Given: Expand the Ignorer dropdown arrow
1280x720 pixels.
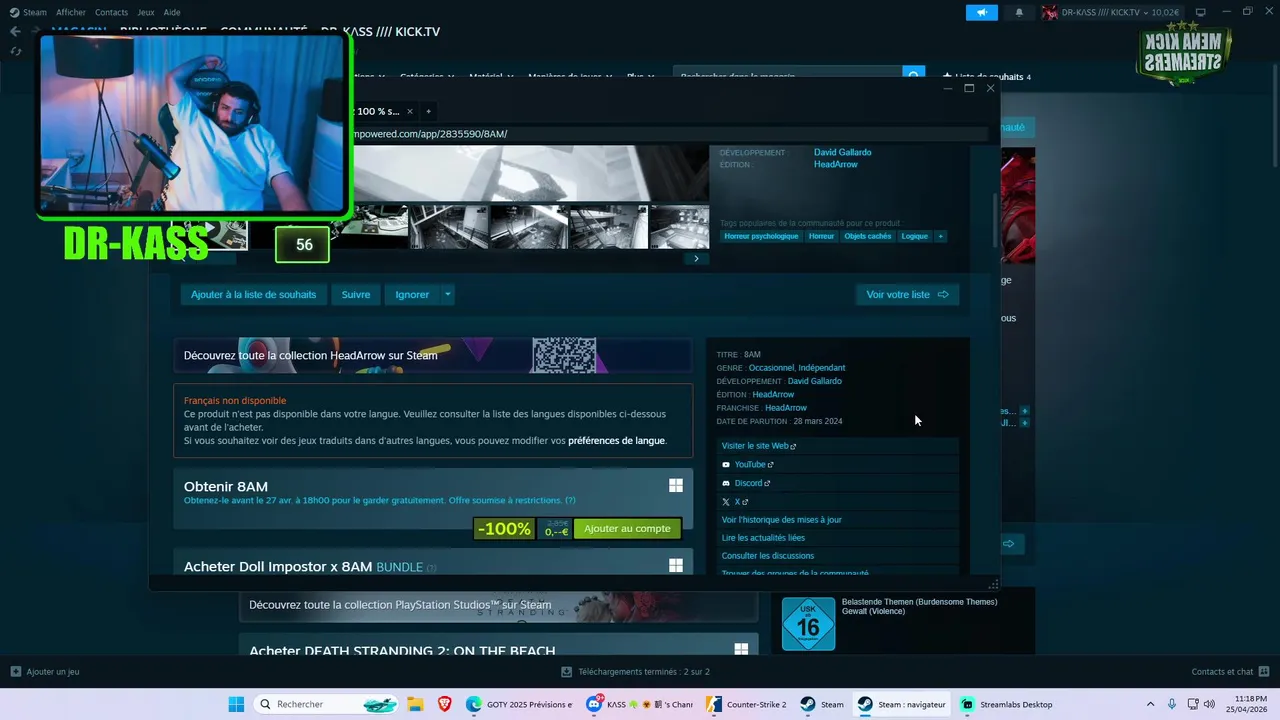Looking at the screenshot, I should pos(447,294).
